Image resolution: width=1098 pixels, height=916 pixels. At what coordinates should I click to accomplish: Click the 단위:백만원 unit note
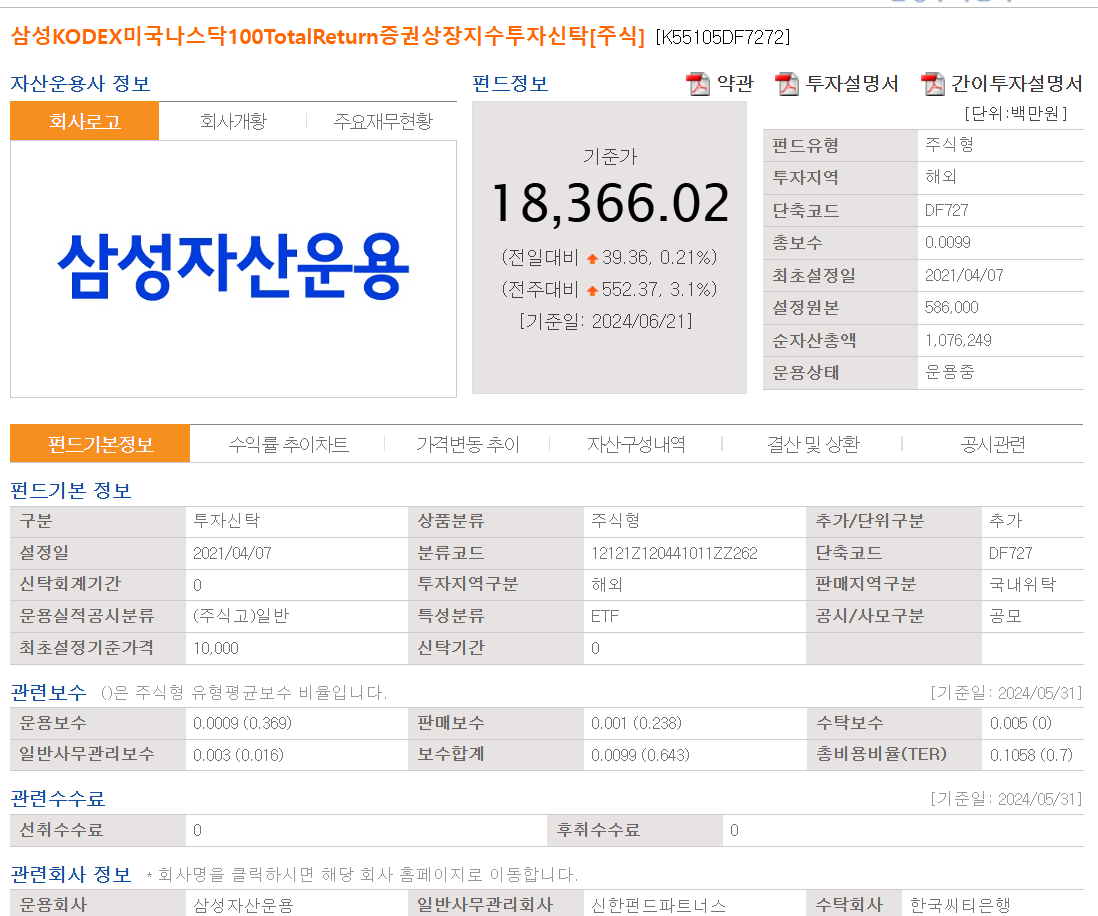1015,113
